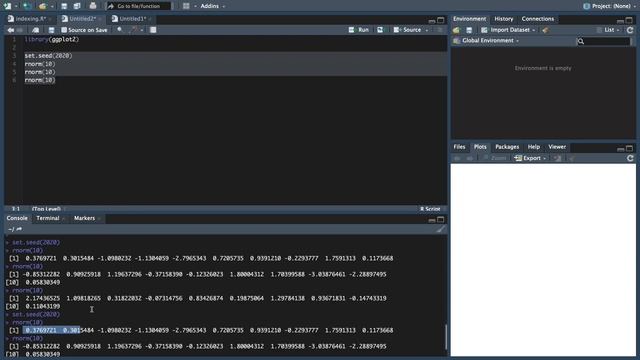The image size is (640, 360).
Task: Save workspace icon in Environment pane
Action: (469, 30)
